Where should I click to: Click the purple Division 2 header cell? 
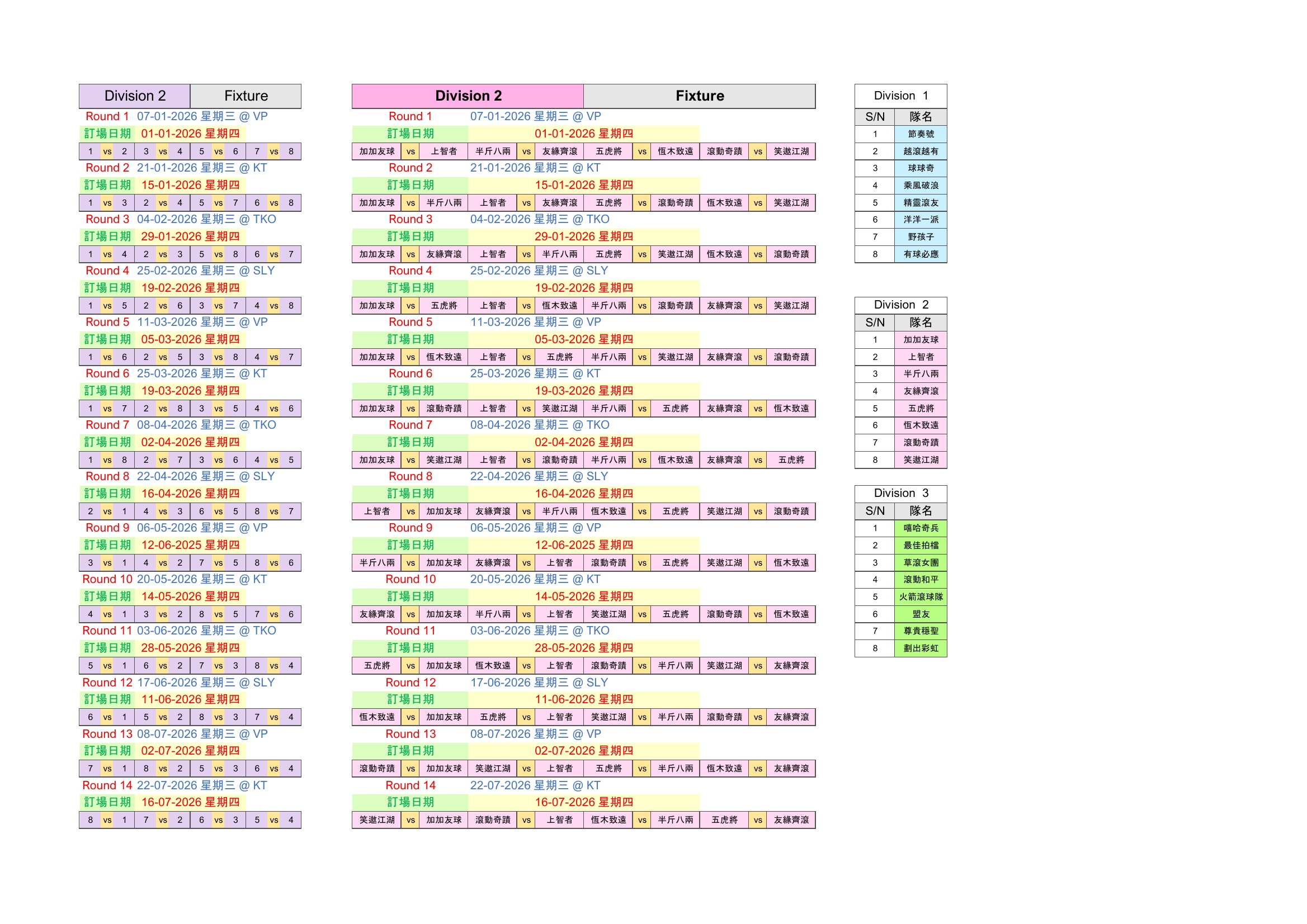(134, 96)
